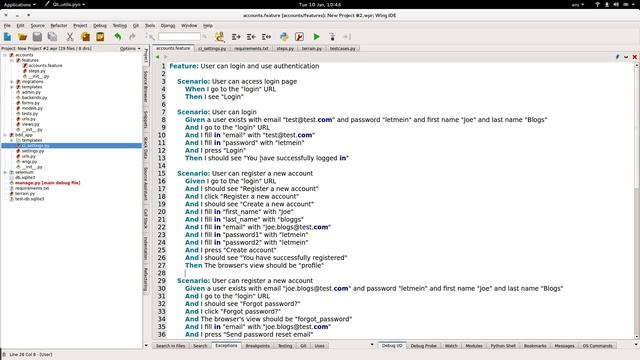Select terrain.py in the project tree
The width and height of the screenshot is (640, 360).
coord(25,193)
